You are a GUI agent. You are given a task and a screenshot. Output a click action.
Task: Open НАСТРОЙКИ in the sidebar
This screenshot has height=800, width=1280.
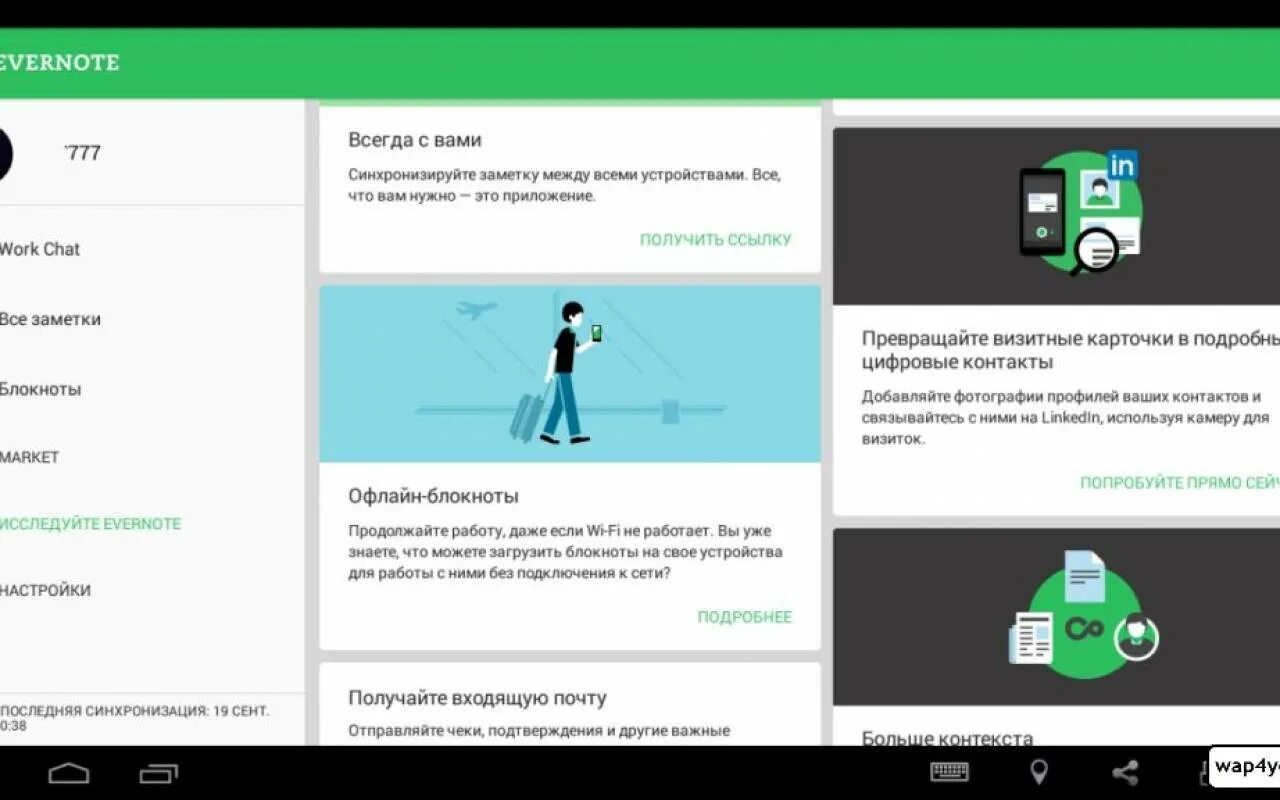(45, 590)
